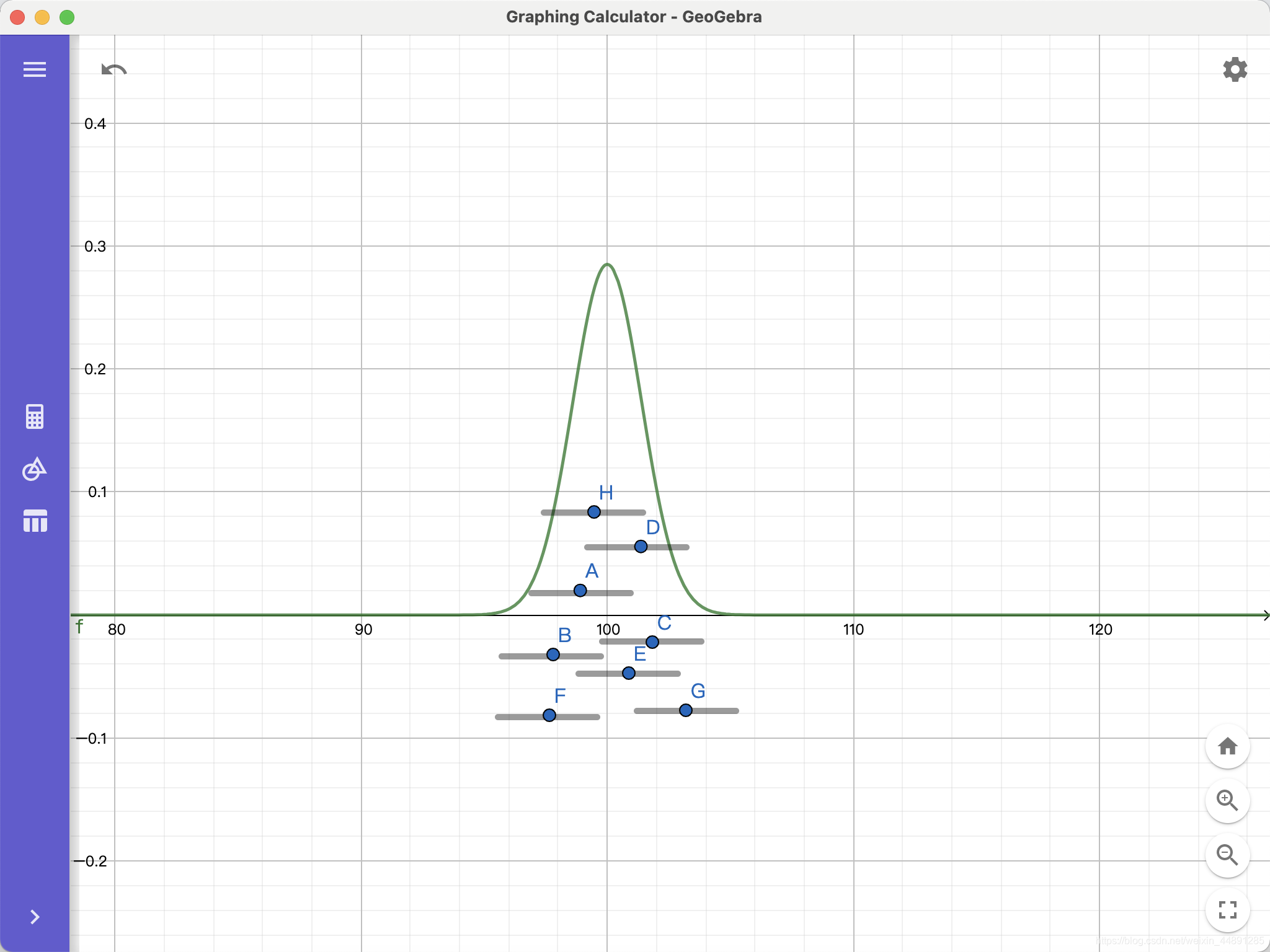Enter fullscreen mode

pos(1227,909)
